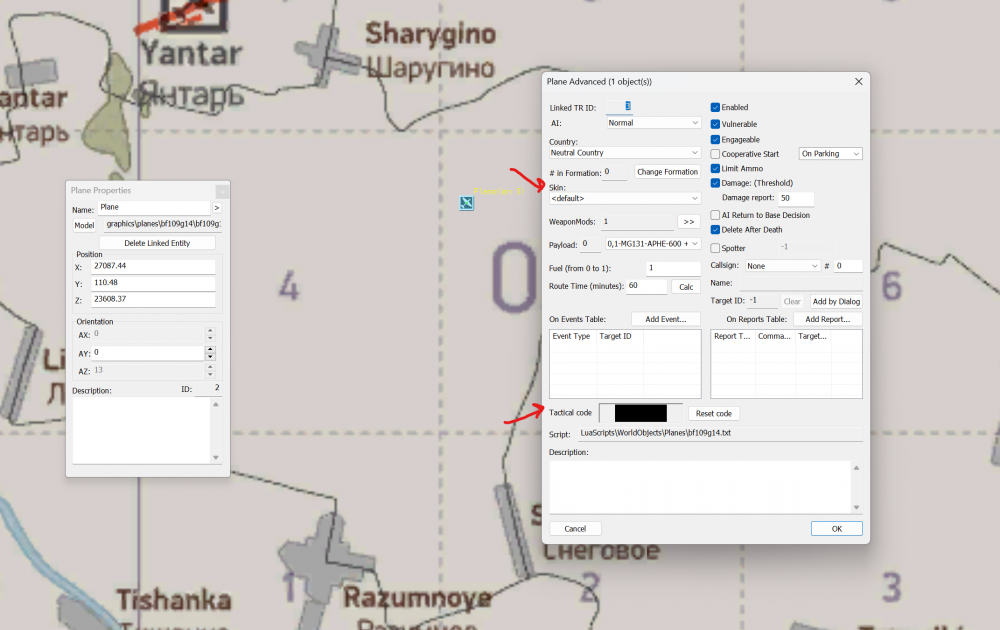This screenshot has height=630, width=1000.
Task: Click the Change Formation button
Action: [667, 172]
